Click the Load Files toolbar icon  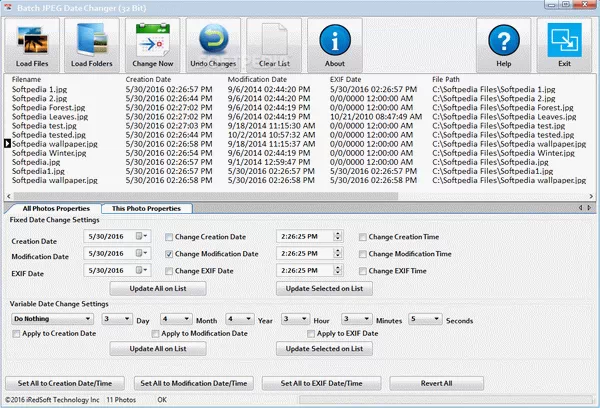coord(32,45)
